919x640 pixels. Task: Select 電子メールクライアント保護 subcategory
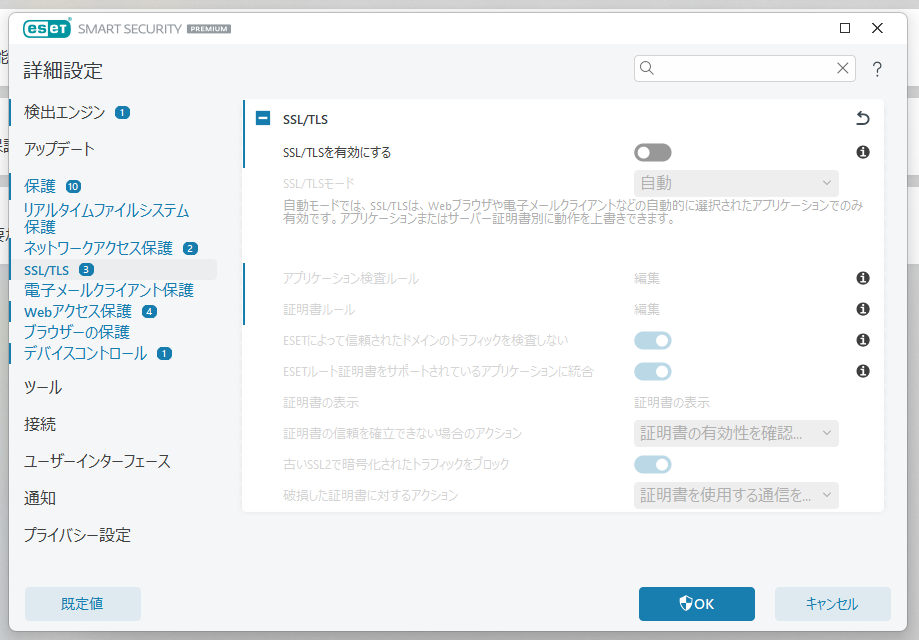point(109,290)
